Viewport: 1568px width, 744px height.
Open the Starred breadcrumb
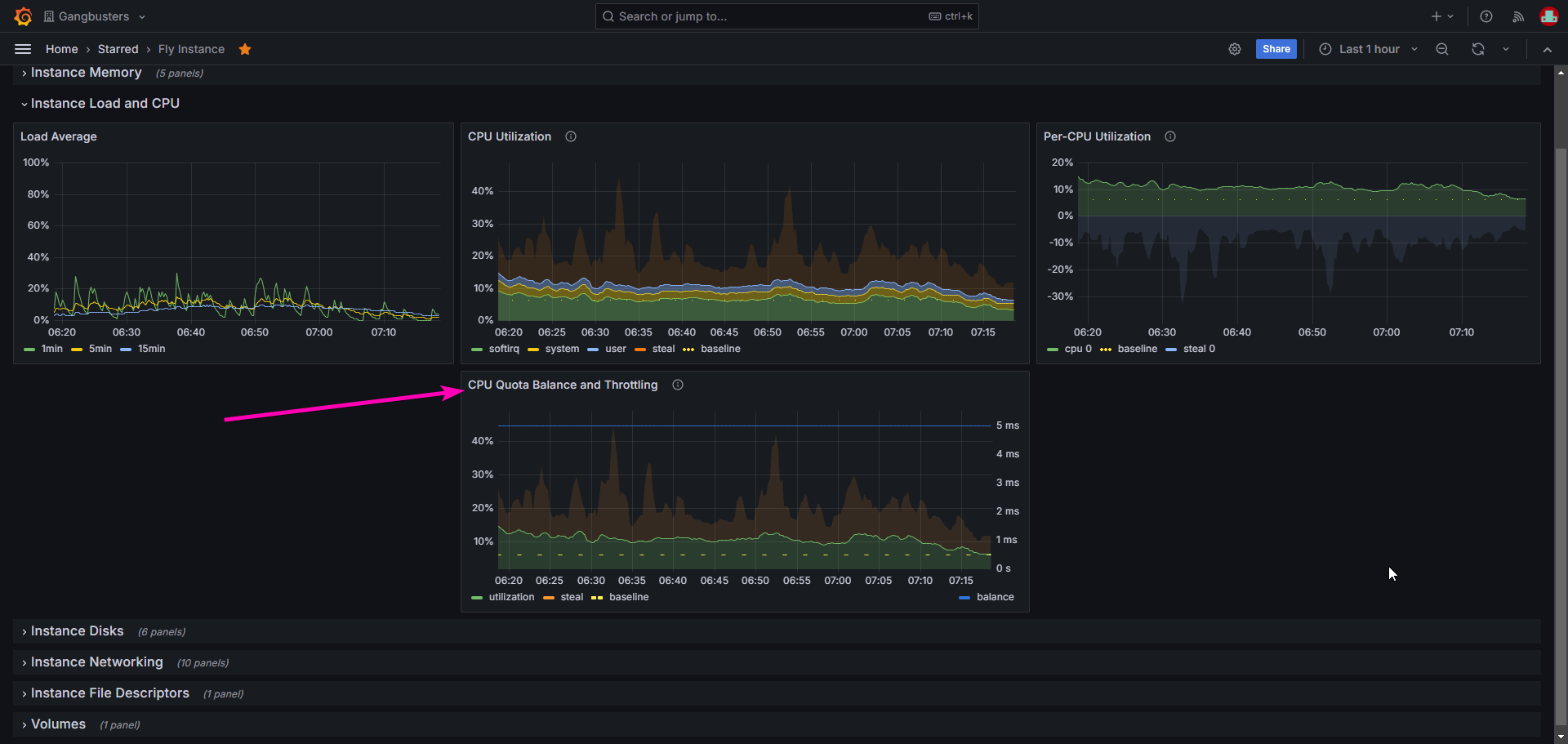(x=118, y=49)
